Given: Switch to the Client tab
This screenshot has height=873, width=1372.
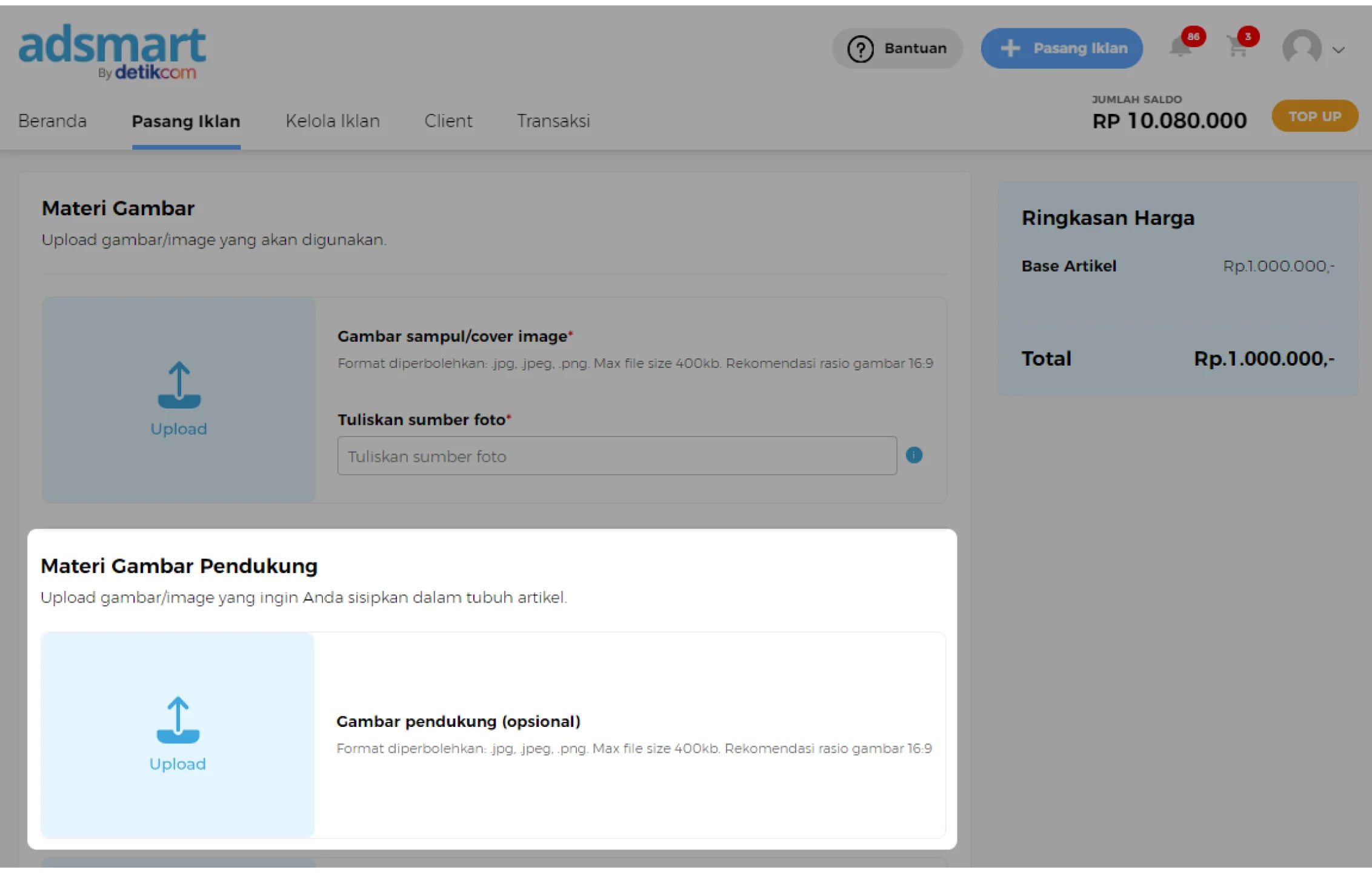Looking at the screenshot, I should (x=448, y=121).
